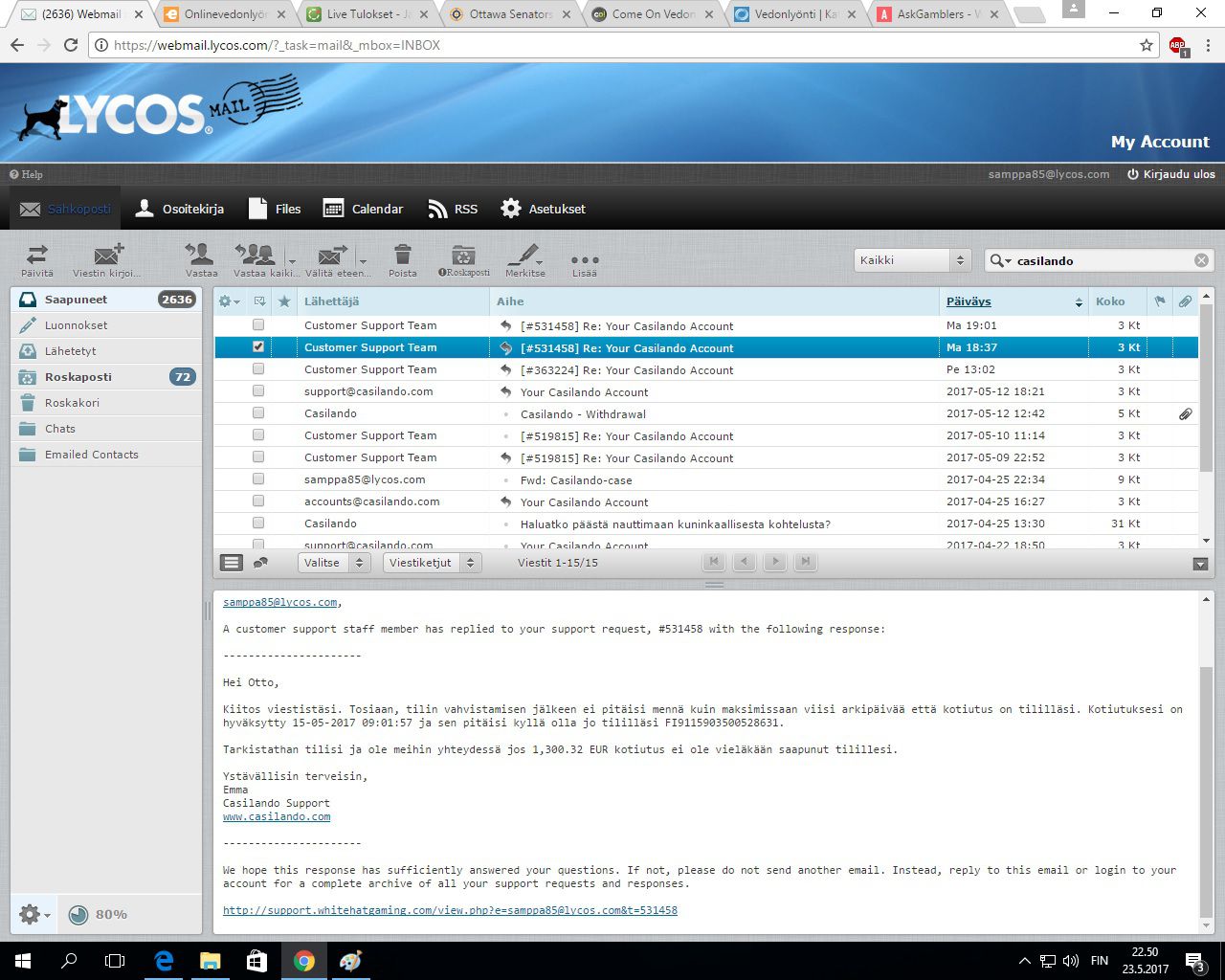
Task: Open the Valitse selection dropdown
Action: 334,563
